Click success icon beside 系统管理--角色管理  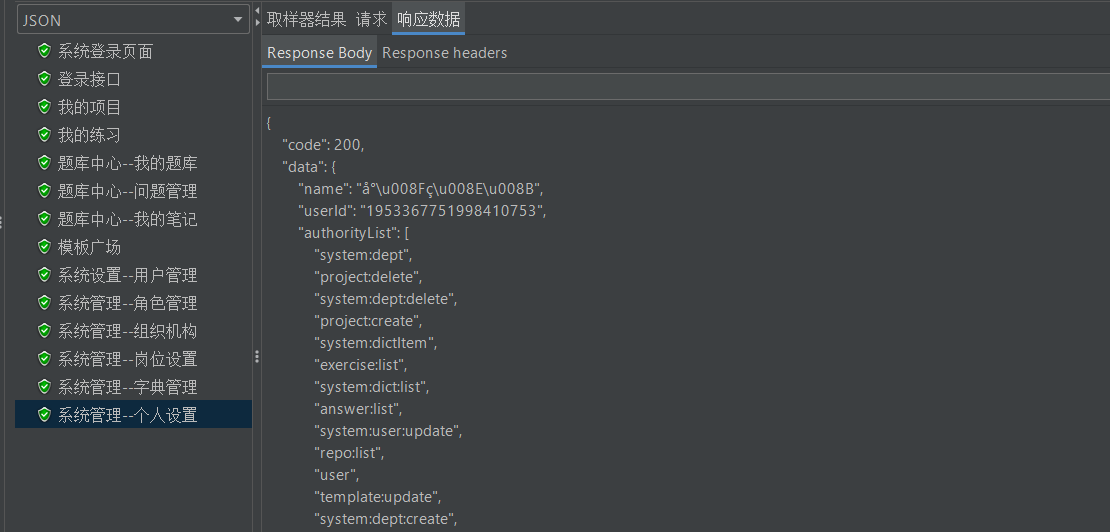point(45,303)
